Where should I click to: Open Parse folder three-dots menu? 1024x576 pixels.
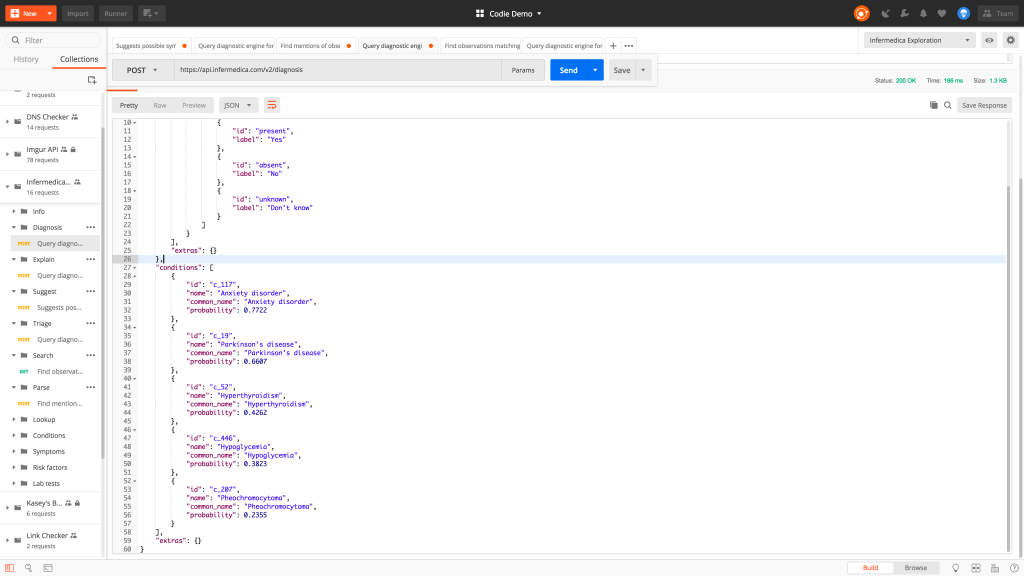point(91,387)
